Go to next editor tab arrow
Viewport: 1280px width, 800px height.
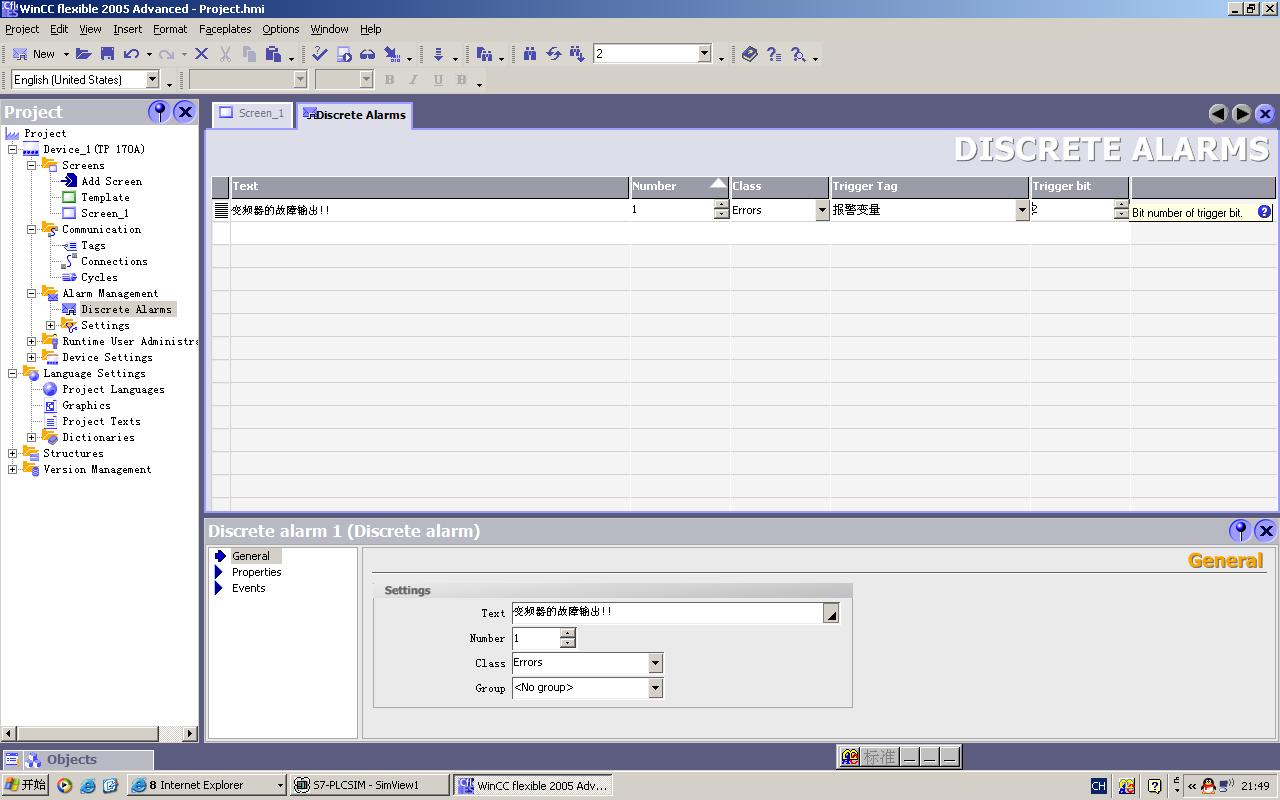pyautogui.click(x=1242, y=114)
